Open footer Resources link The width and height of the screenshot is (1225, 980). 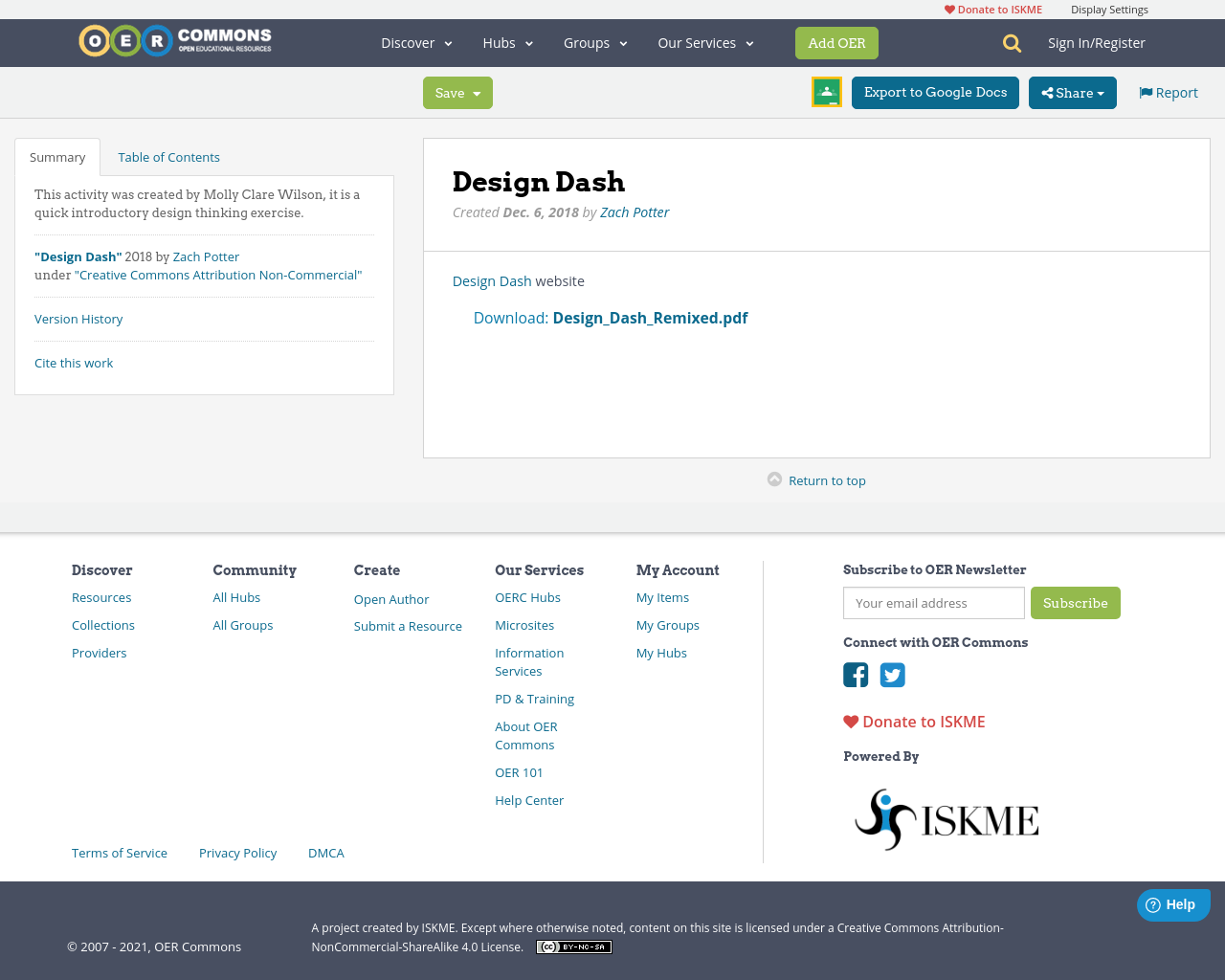(101, 597)
